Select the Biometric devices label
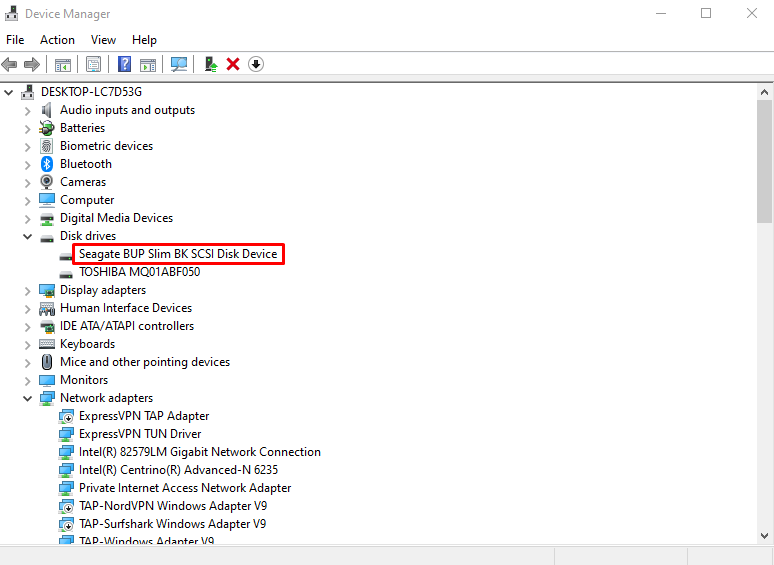The width and height of the screenshot is (774, 565). 107,146
